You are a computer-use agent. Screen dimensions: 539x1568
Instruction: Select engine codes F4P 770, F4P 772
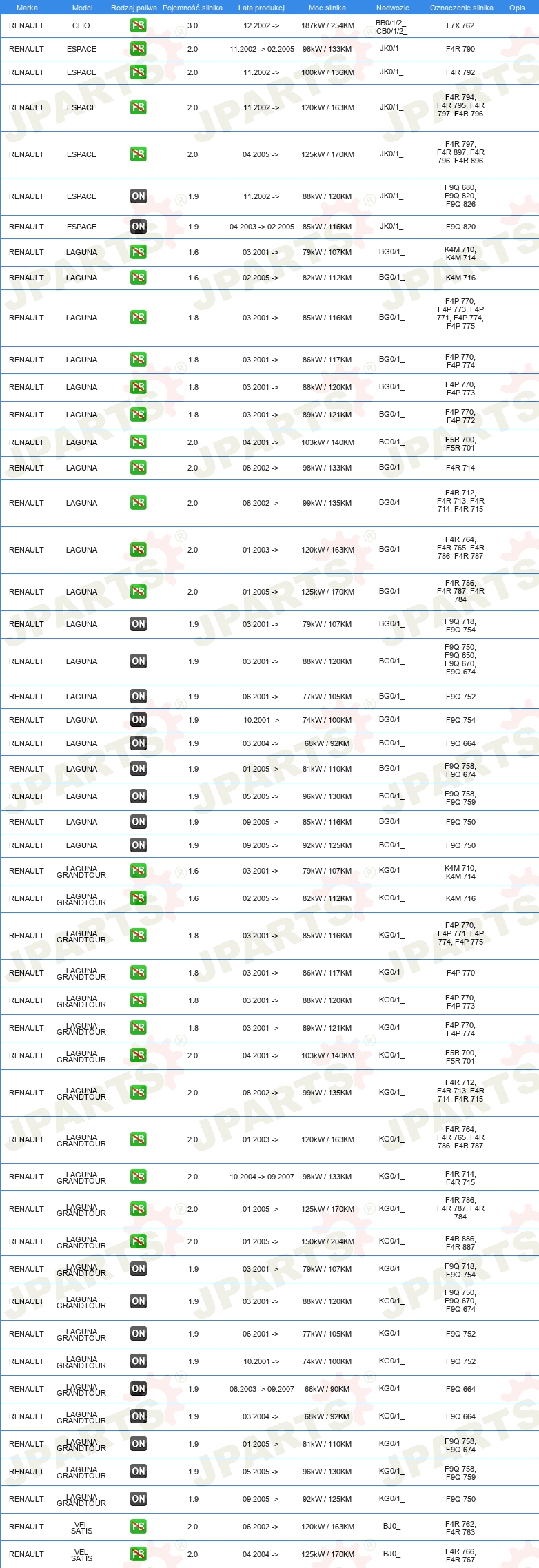coord(460,416)
